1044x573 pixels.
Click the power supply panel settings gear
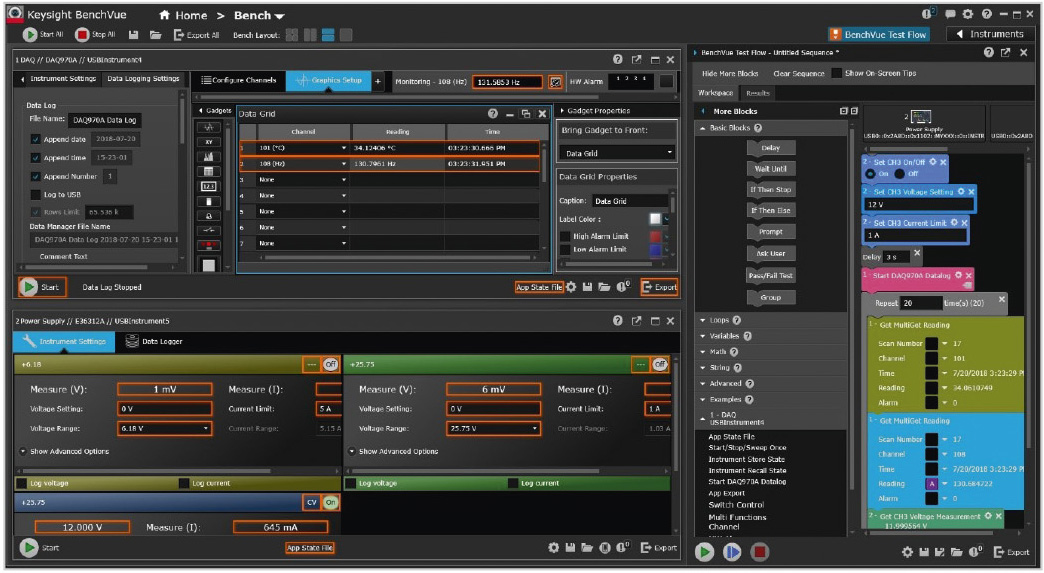pos(553,547)
